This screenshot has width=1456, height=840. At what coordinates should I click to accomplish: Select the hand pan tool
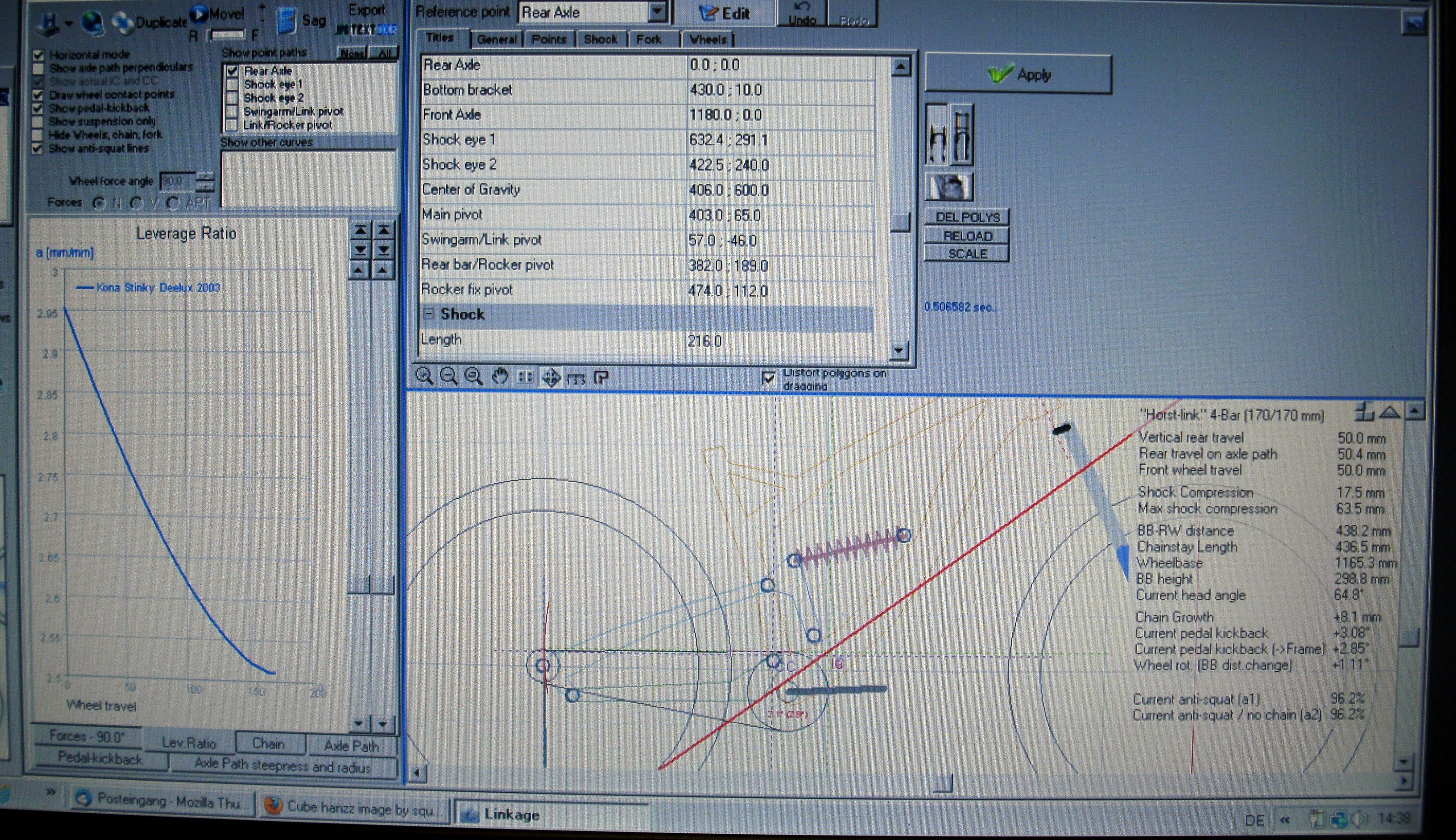click(x=500, y=377)
